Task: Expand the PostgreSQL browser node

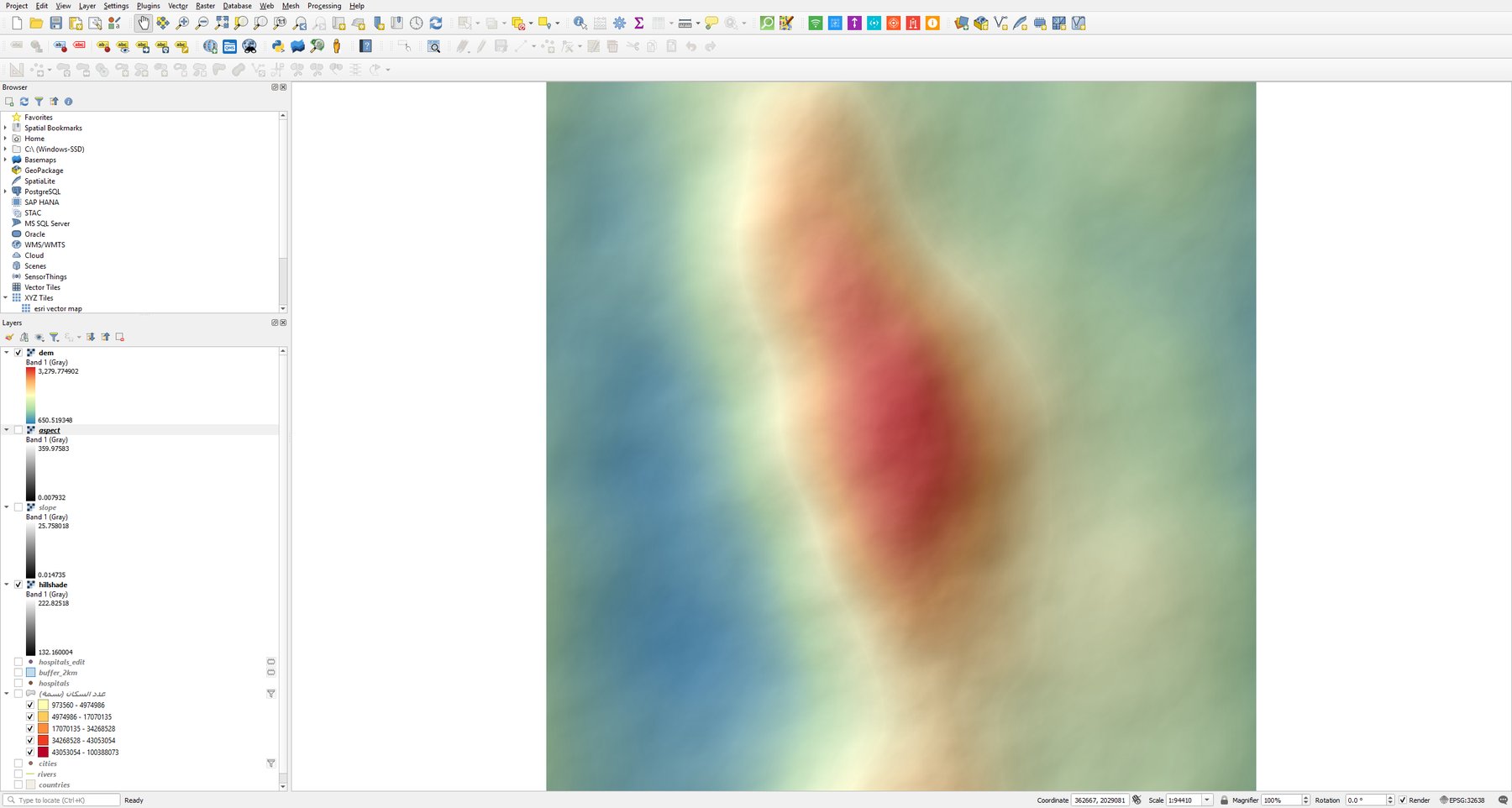Action: coord(6,192)
